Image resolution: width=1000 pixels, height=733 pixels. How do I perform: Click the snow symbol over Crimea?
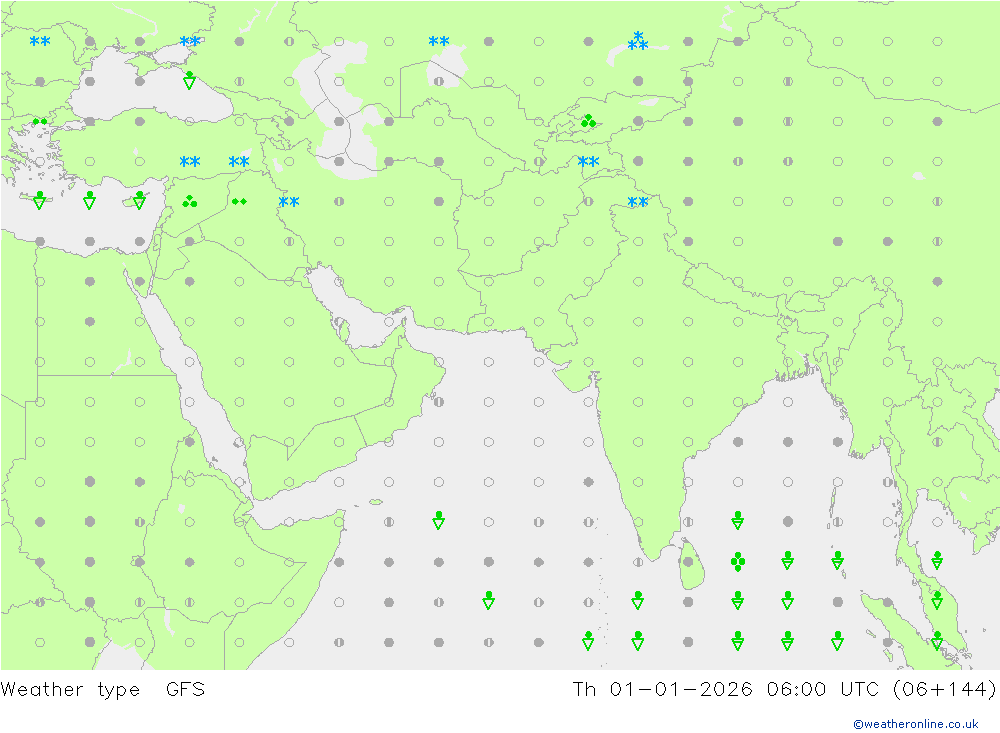[x=189, y=41]
